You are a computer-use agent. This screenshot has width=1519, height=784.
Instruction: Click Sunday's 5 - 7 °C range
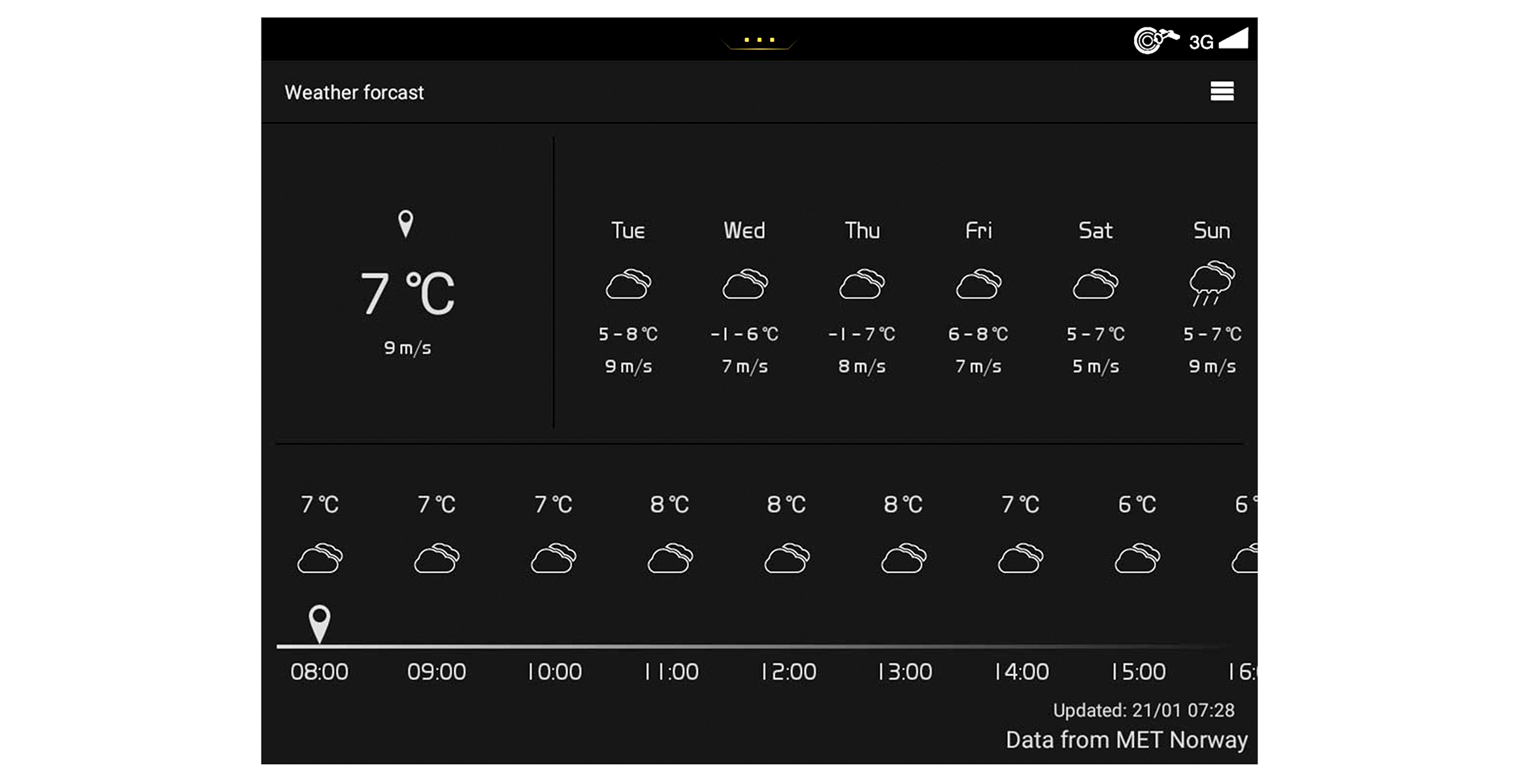pos(1212,335)
